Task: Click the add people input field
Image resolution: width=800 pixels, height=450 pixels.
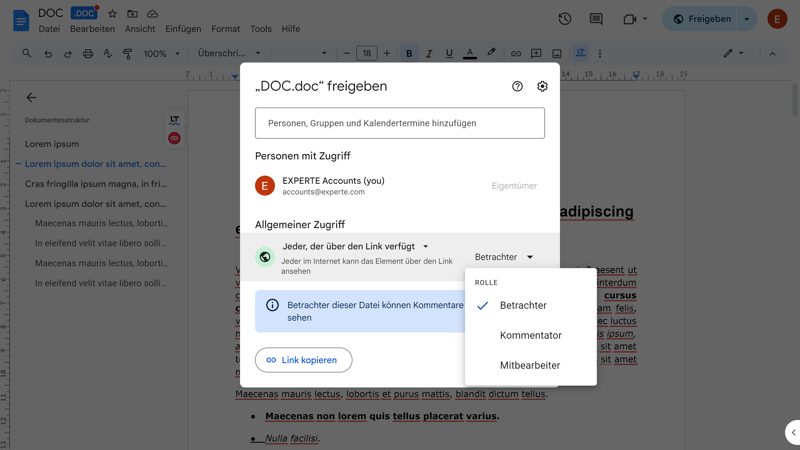Action: pos(400,123)
